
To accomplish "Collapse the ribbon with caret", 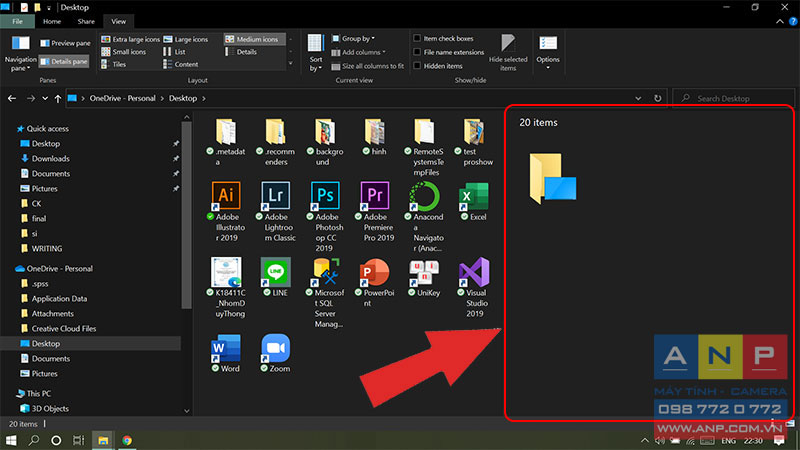I will point(780,21).
